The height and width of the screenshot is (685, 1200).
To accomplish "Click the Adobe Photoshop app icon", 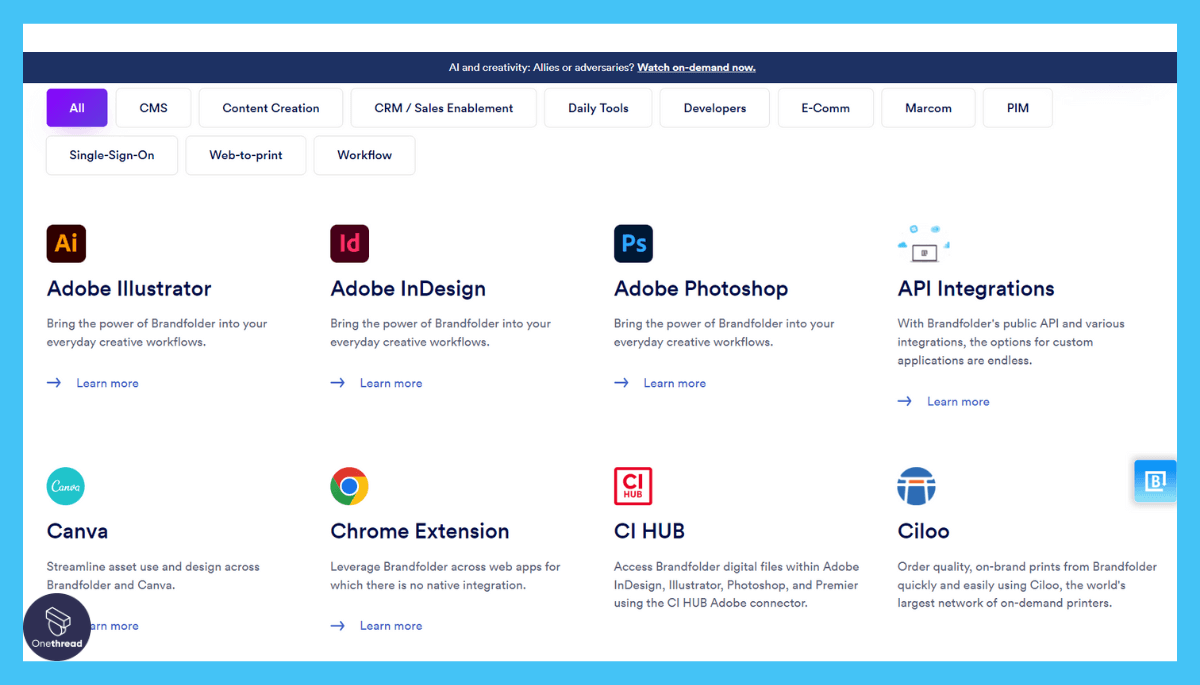I will (633, 243).
